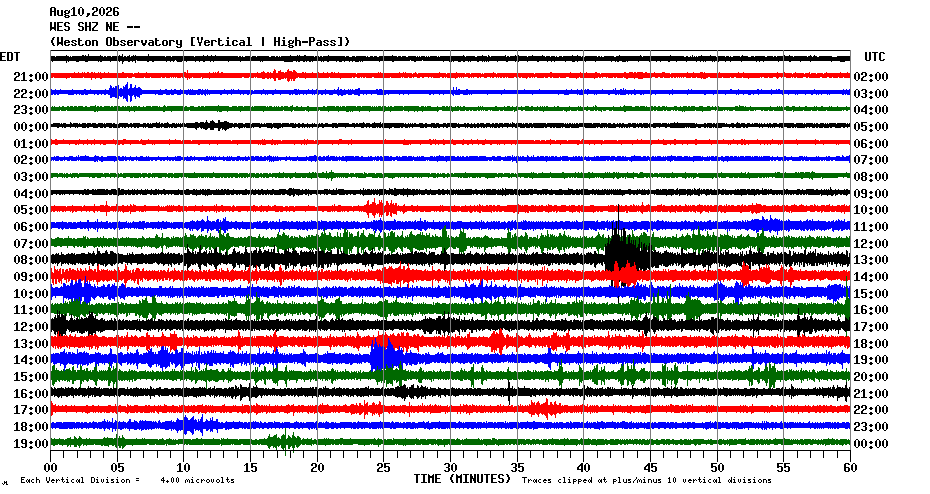Click the 10 minute axis tick label

point(184,468)
